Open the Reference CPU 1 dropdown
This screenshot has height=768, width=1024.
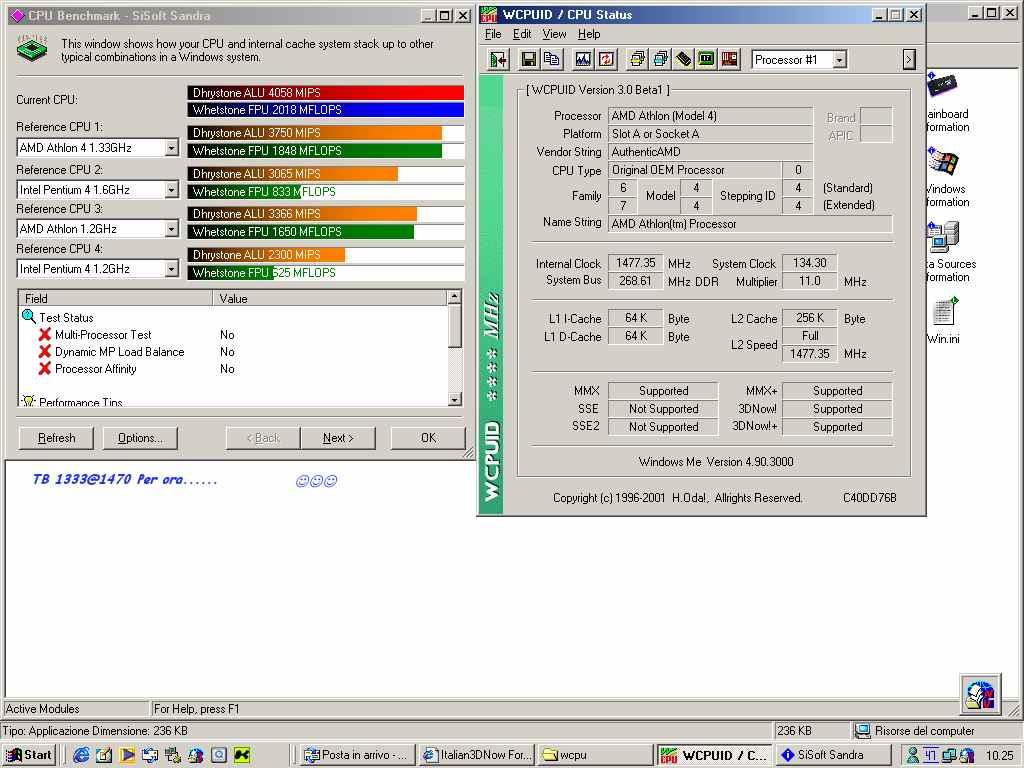pos(171,148)
